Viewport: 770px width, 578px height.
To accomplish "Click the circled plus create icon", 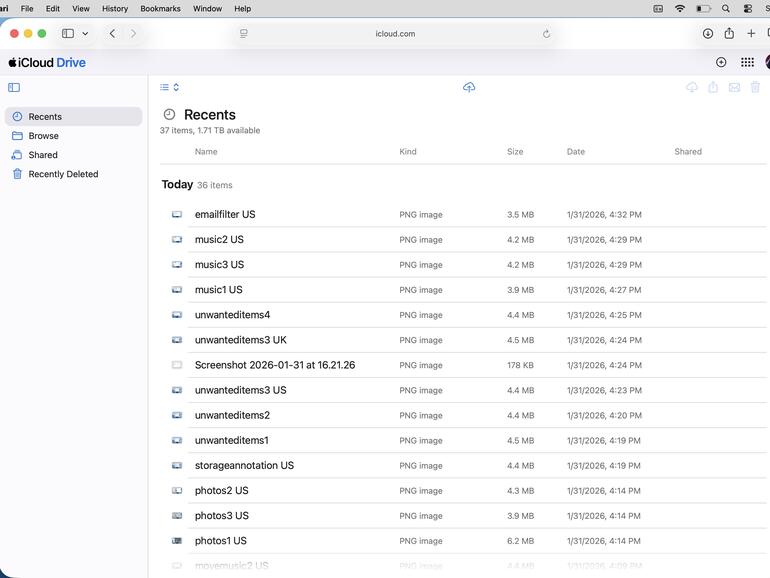I will tap(721, 62).
